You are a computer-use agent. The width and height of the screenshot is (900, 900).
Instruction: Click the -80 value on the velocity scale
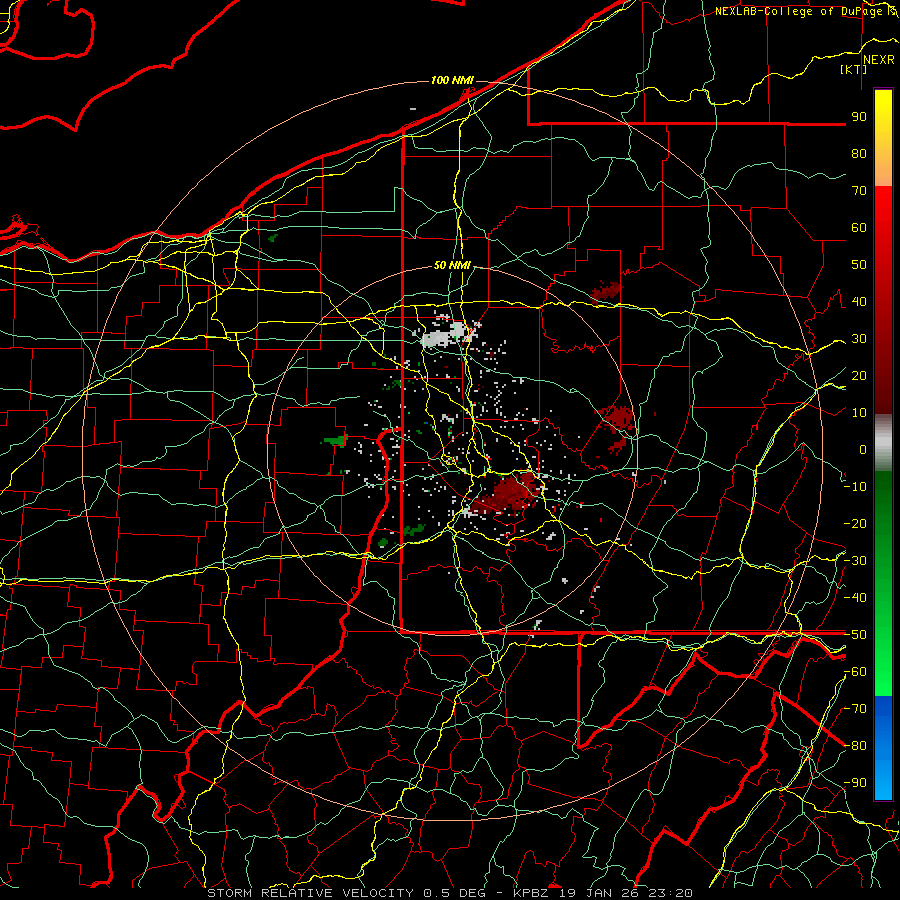coord(855,746)
